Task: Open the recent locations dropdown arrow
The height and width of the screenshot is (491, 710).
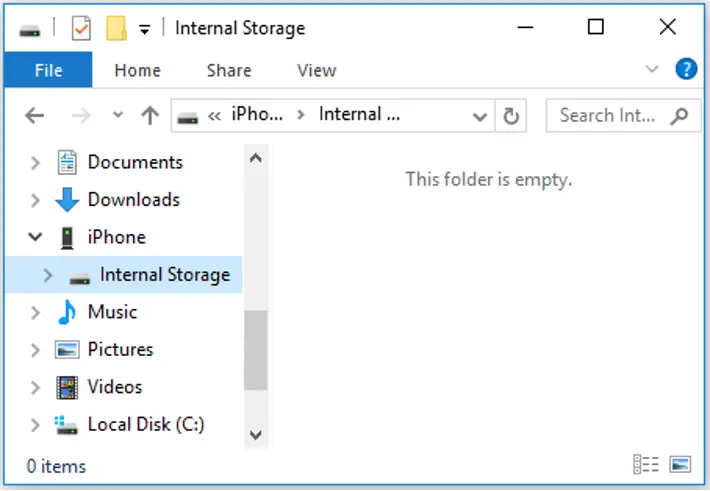Action: [118, 115]
